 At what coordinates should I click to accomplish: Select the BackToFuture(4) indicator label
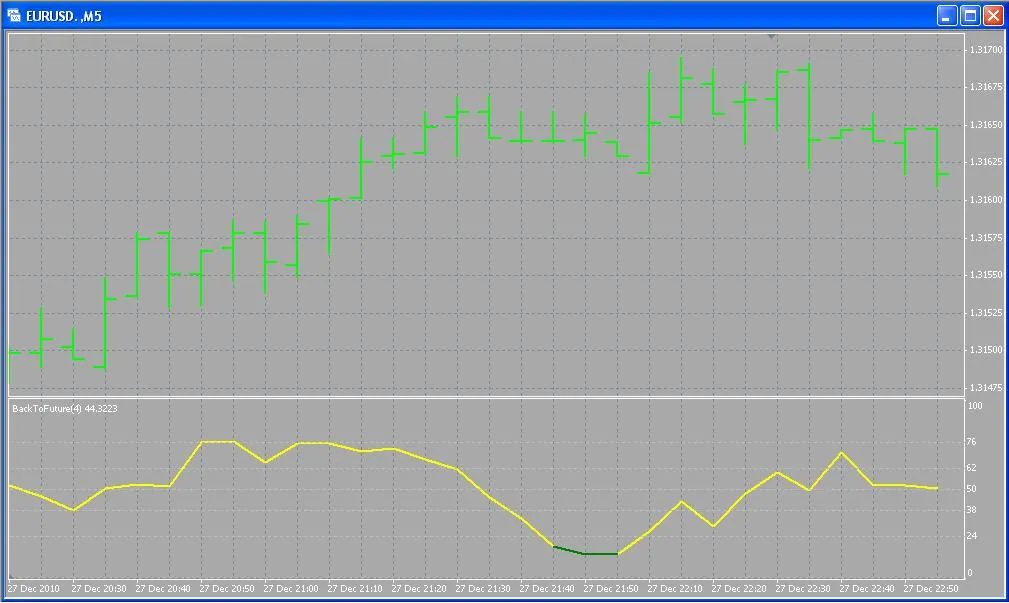coord(61,408)
